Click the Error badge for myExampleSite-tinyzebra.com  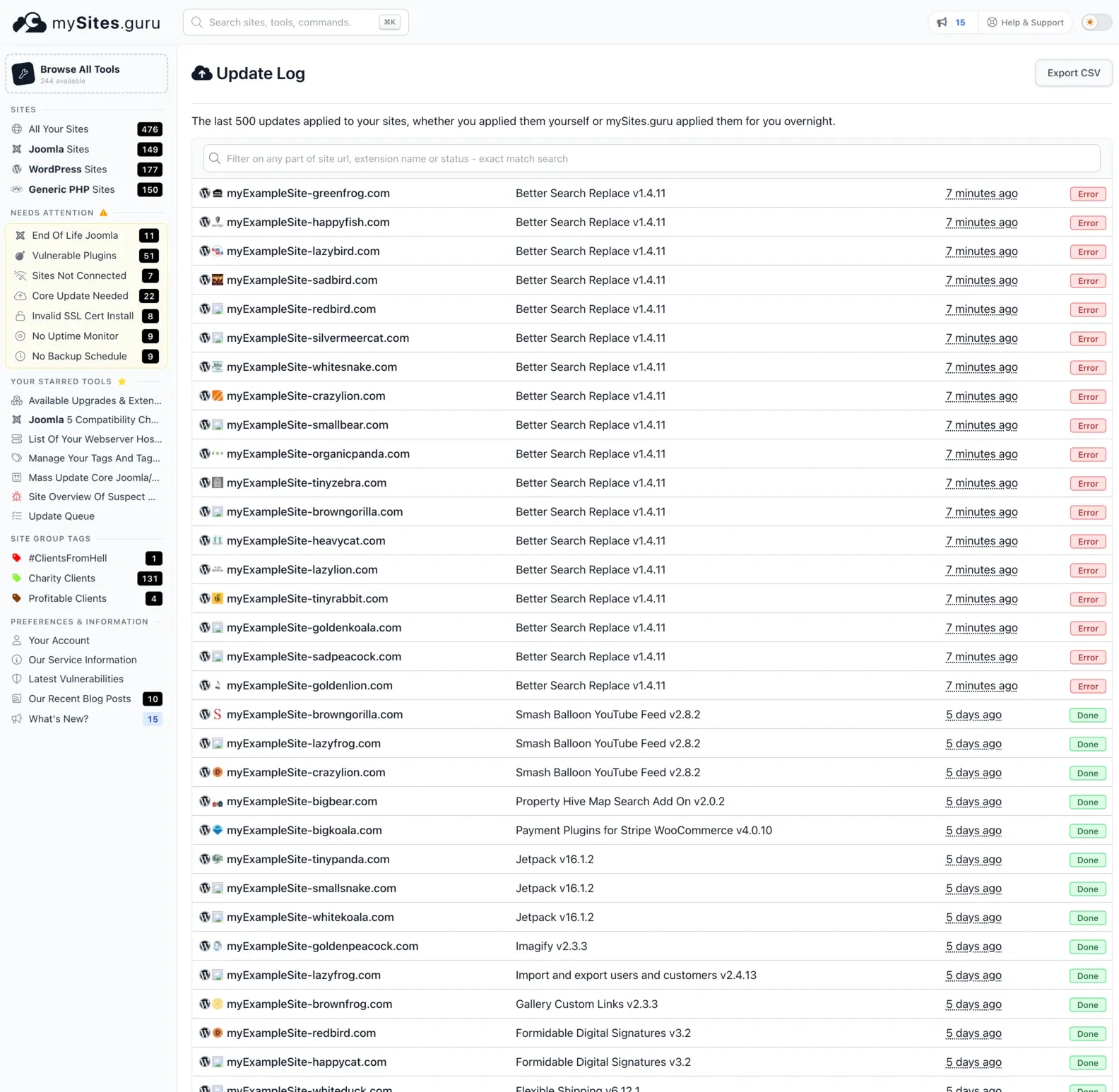pyautogui.click(x=1088, y=483)
